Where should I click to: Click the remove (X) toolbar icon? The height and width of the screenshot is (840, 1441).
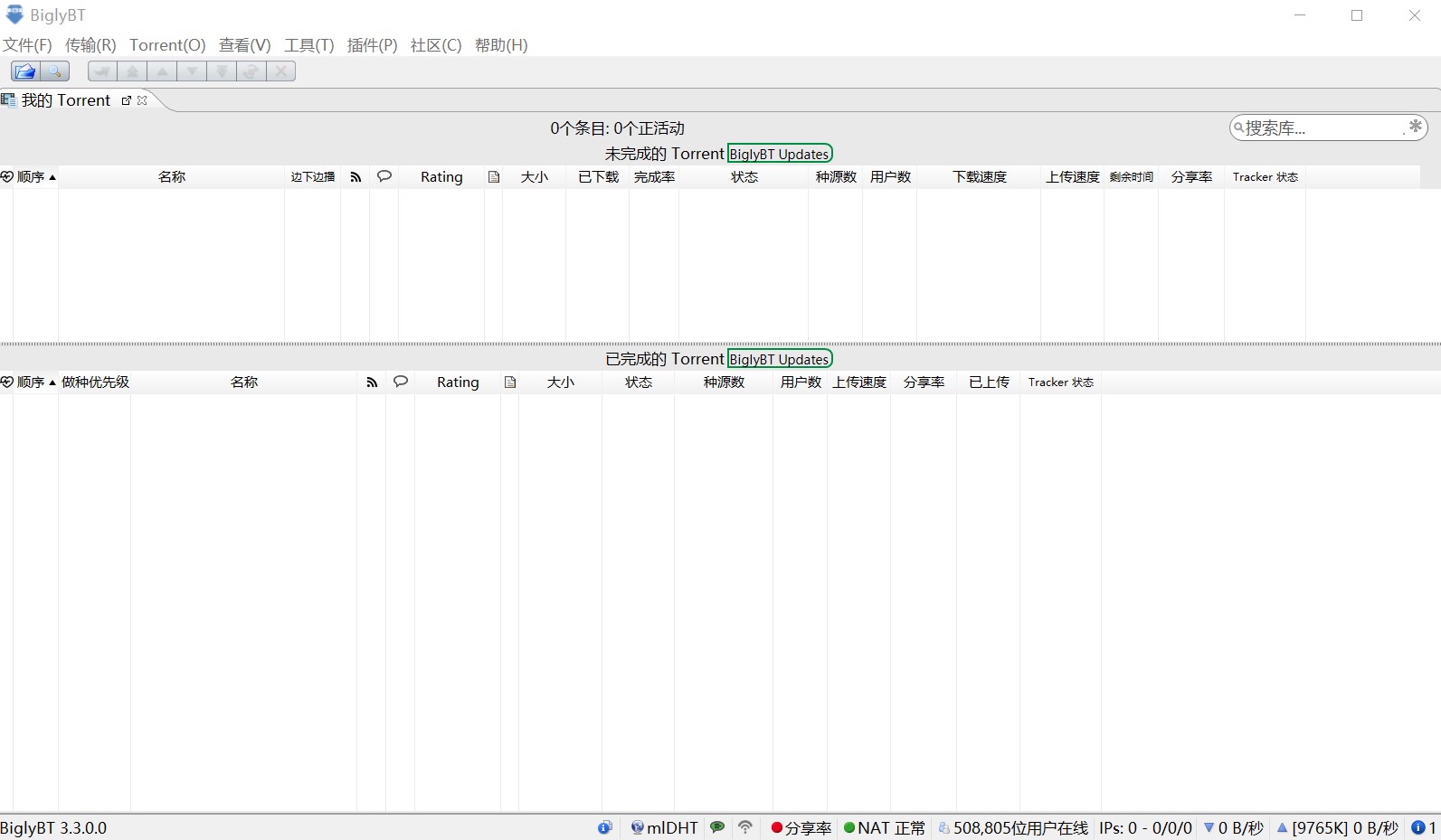281,71
